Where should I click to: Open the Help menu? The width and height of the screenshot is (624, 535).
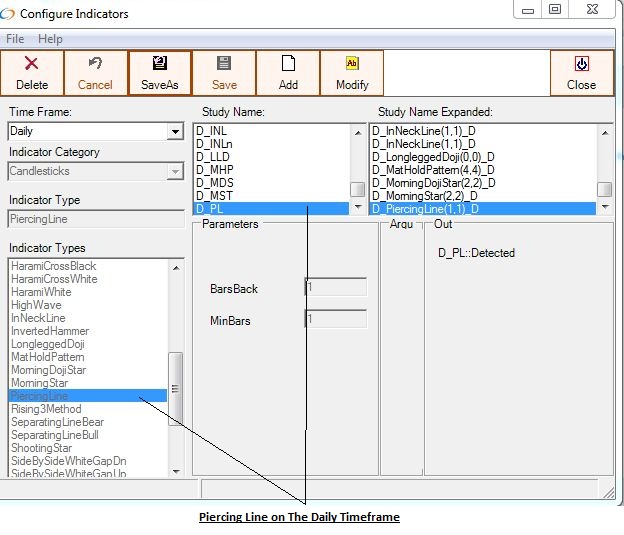click(50, 39)
